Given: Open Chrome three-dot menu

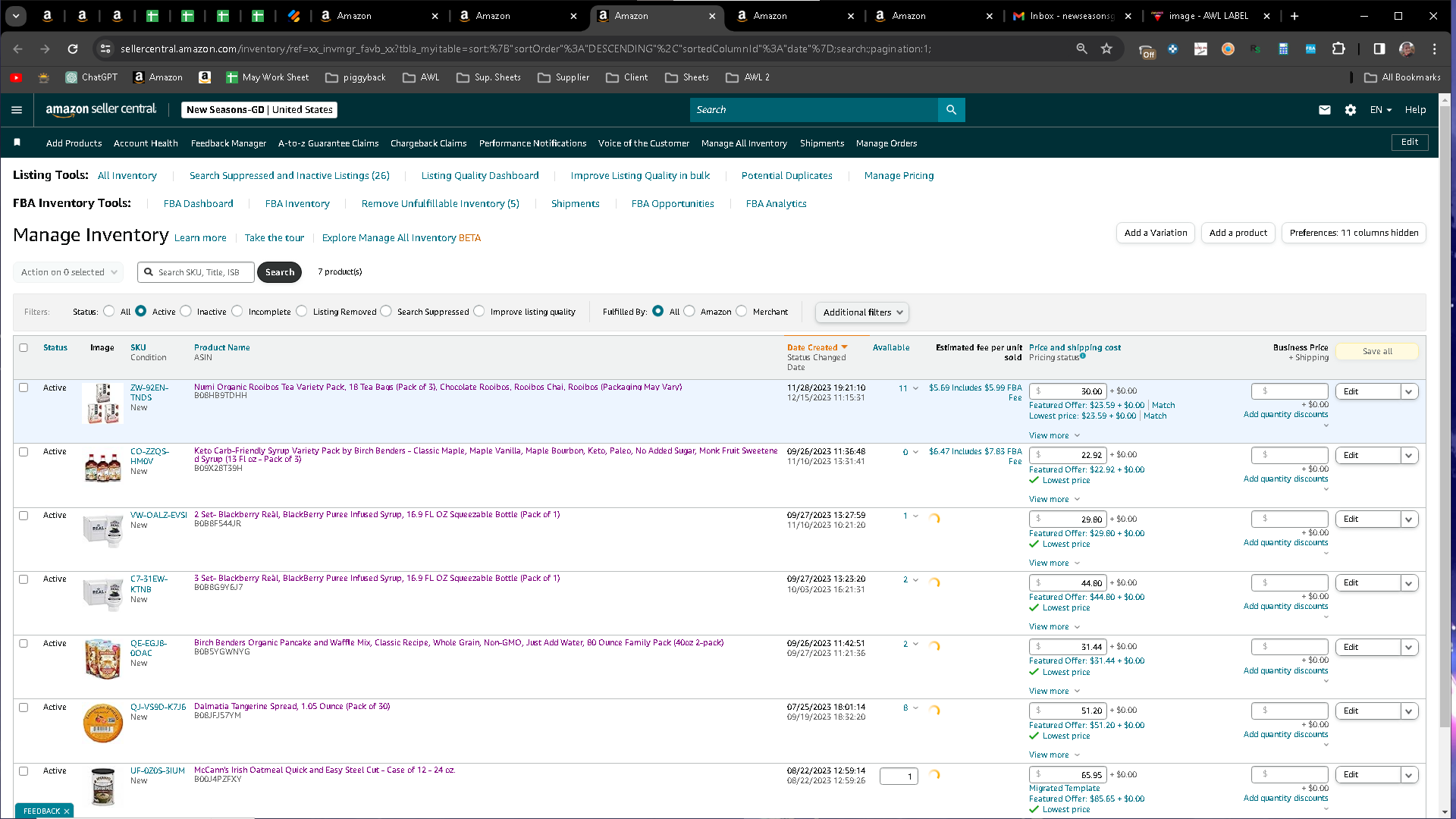Looking at the screenshot, I should [1434, 49].
